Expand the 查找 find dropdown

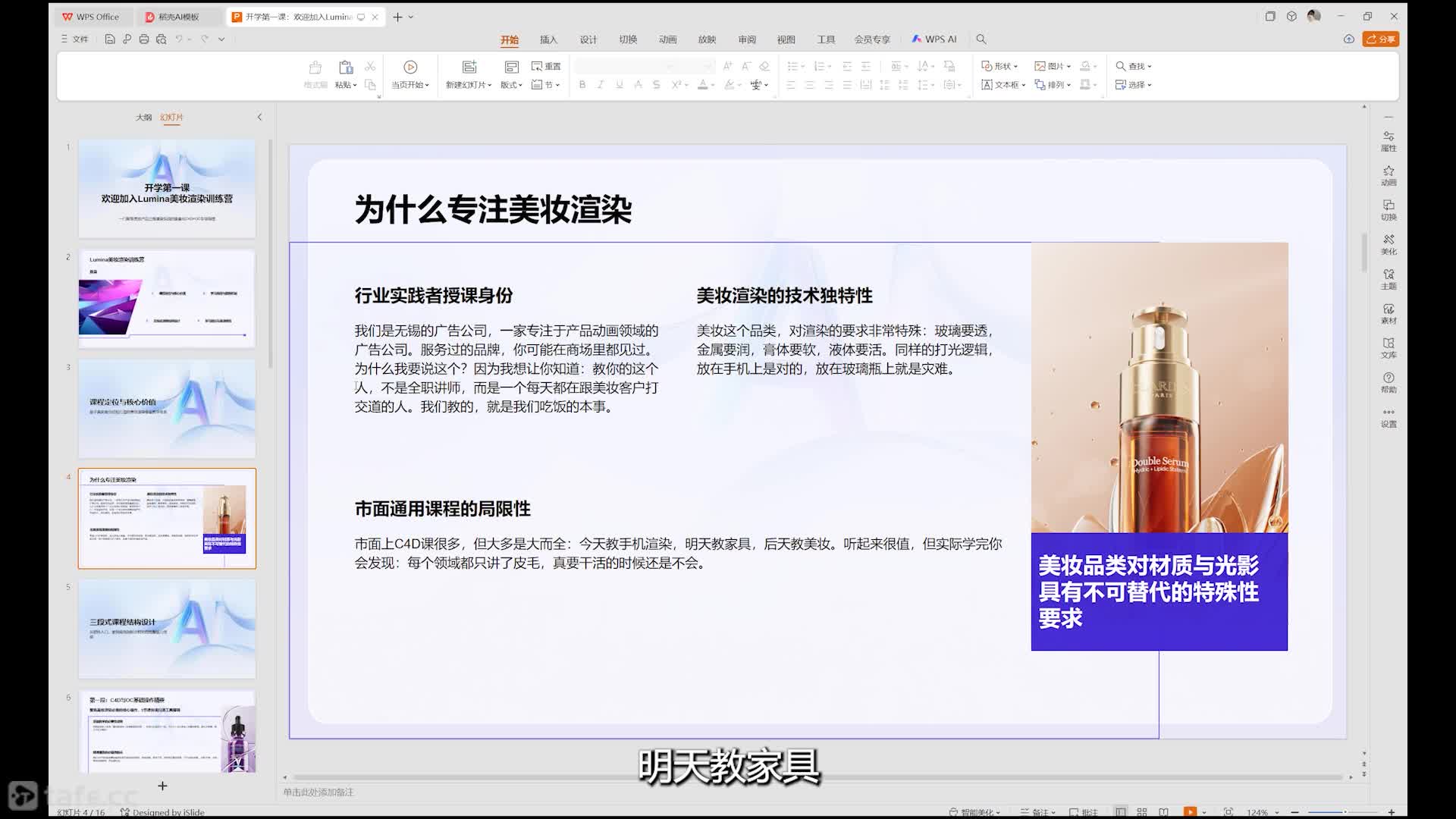(1134, 66)
